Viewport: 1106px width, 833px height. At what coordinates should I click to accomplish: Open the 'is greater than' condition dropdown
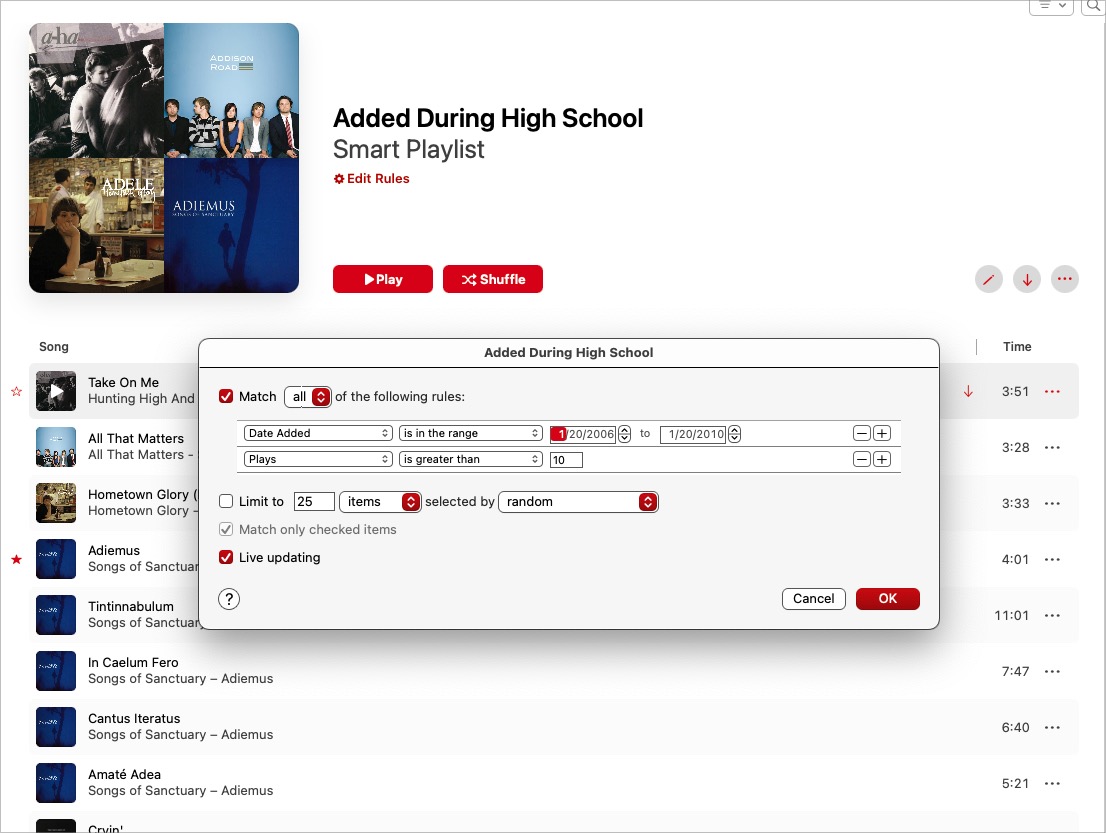pyautogui.click(x=470, y=459)
